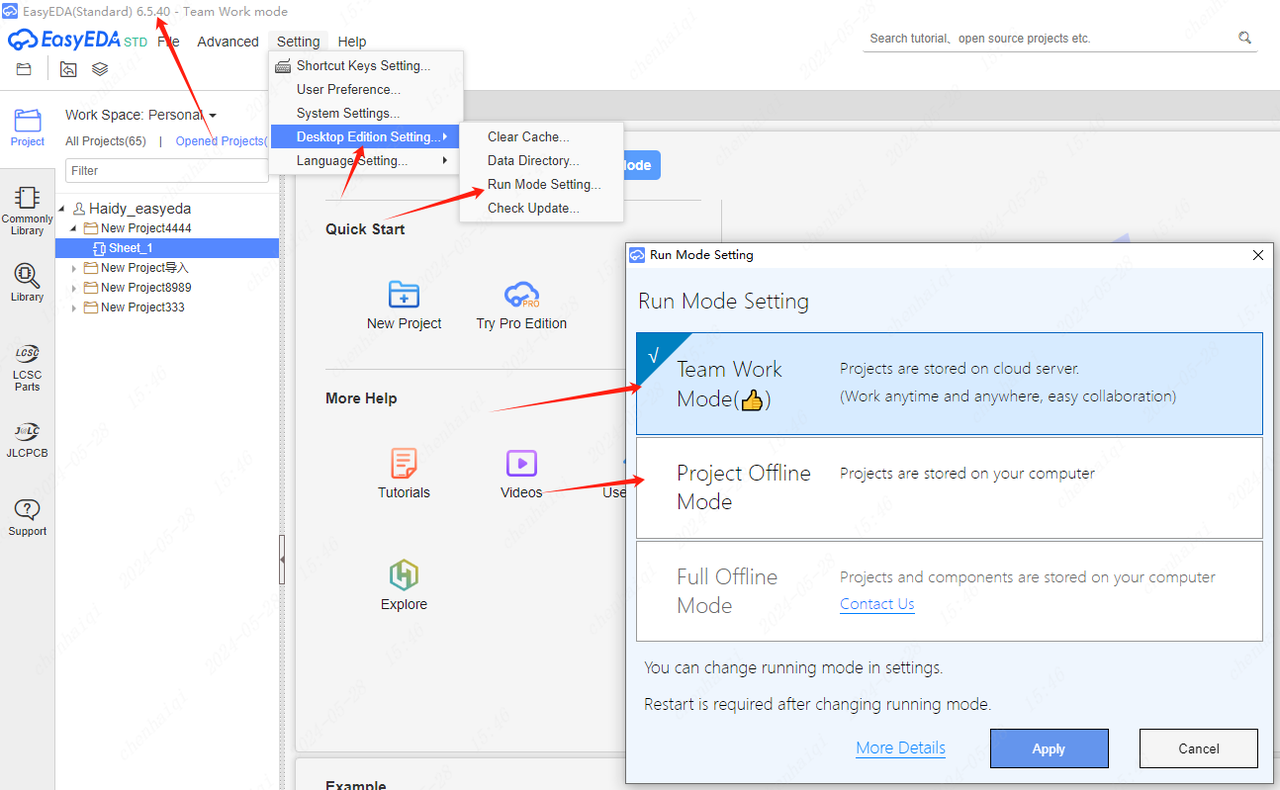Open the Videos help icon
1280x790 pixels.
[x=521, y=463]
